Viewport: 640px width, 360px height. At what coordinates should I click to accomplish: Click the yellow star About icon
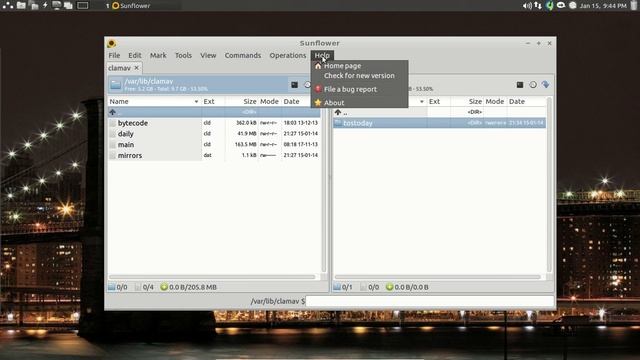tap(318, 103)
